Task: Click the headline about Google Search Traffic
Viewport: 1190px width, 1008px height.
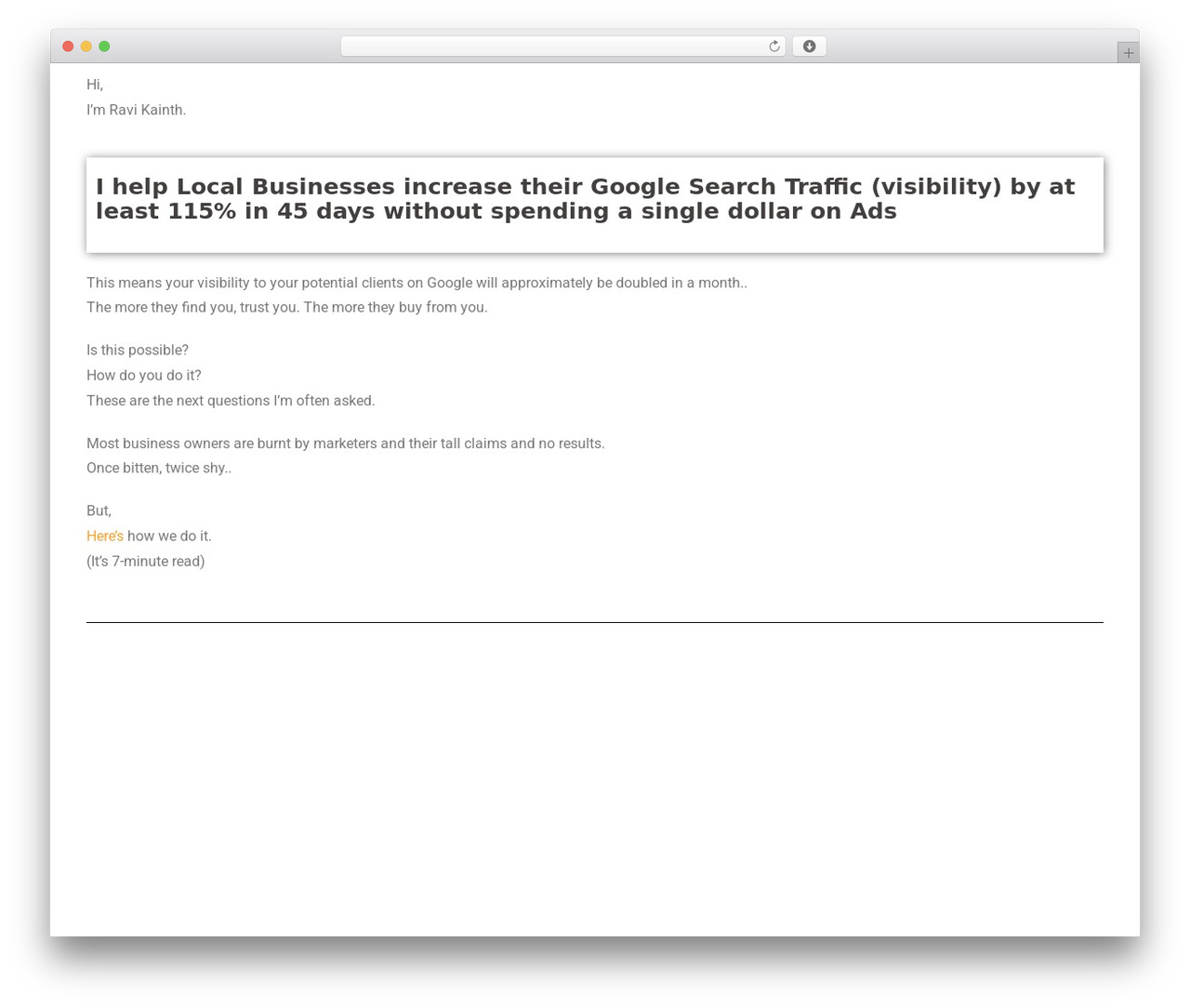Action: 585,199
